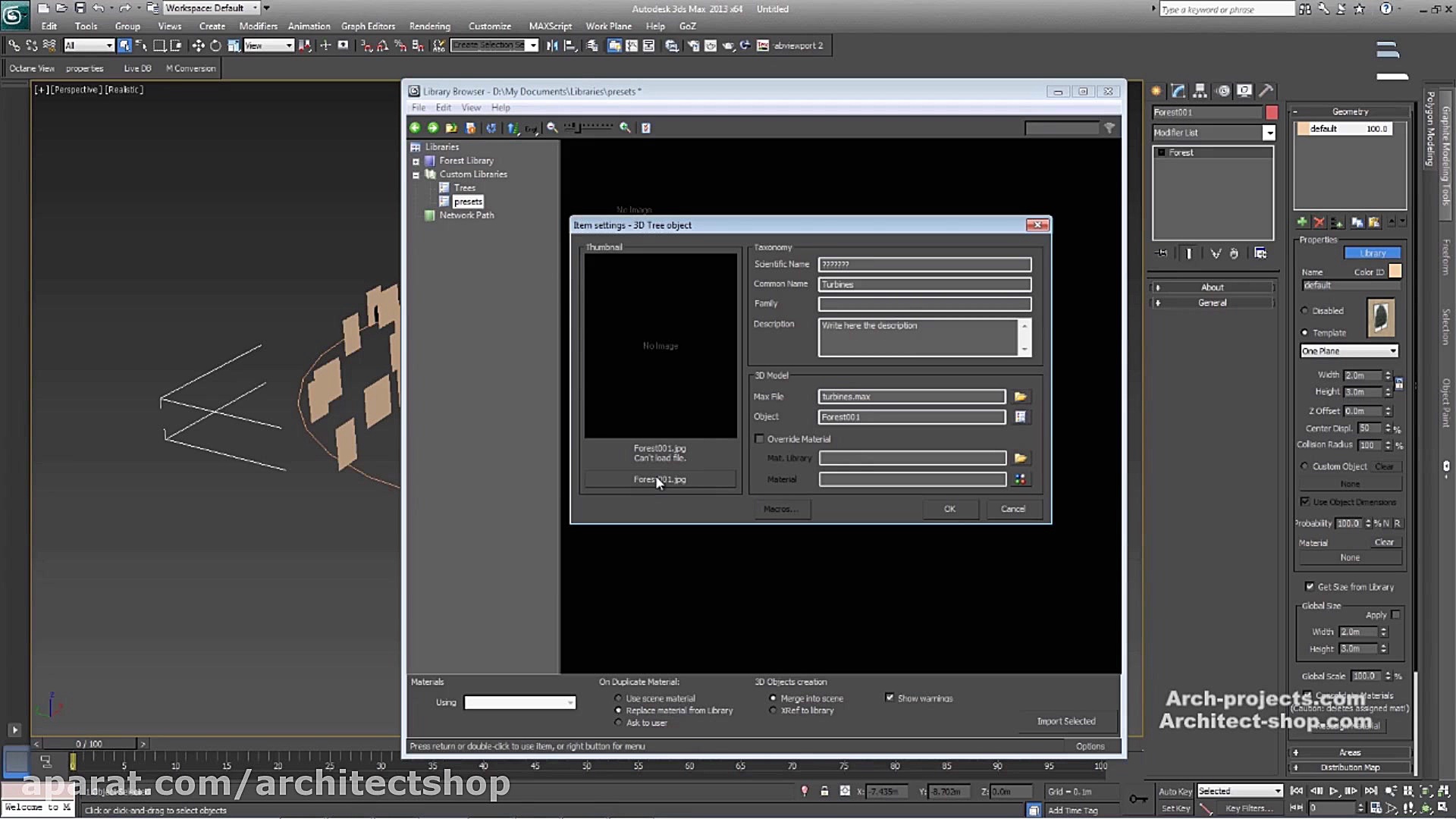Viewport: 1456px width, 819px height.
Task: Select the XRef to library radio button
Action: 773,711
